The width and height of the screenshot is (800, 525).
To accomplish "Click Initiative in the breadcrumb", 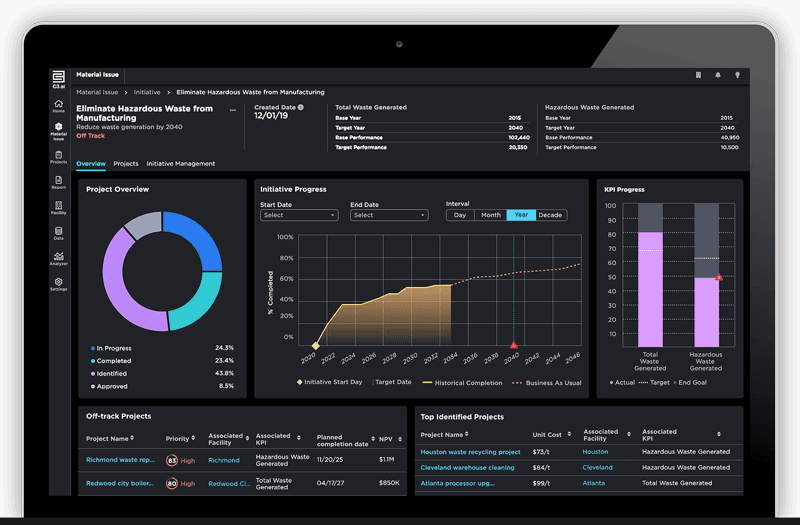I will point(147,92).
